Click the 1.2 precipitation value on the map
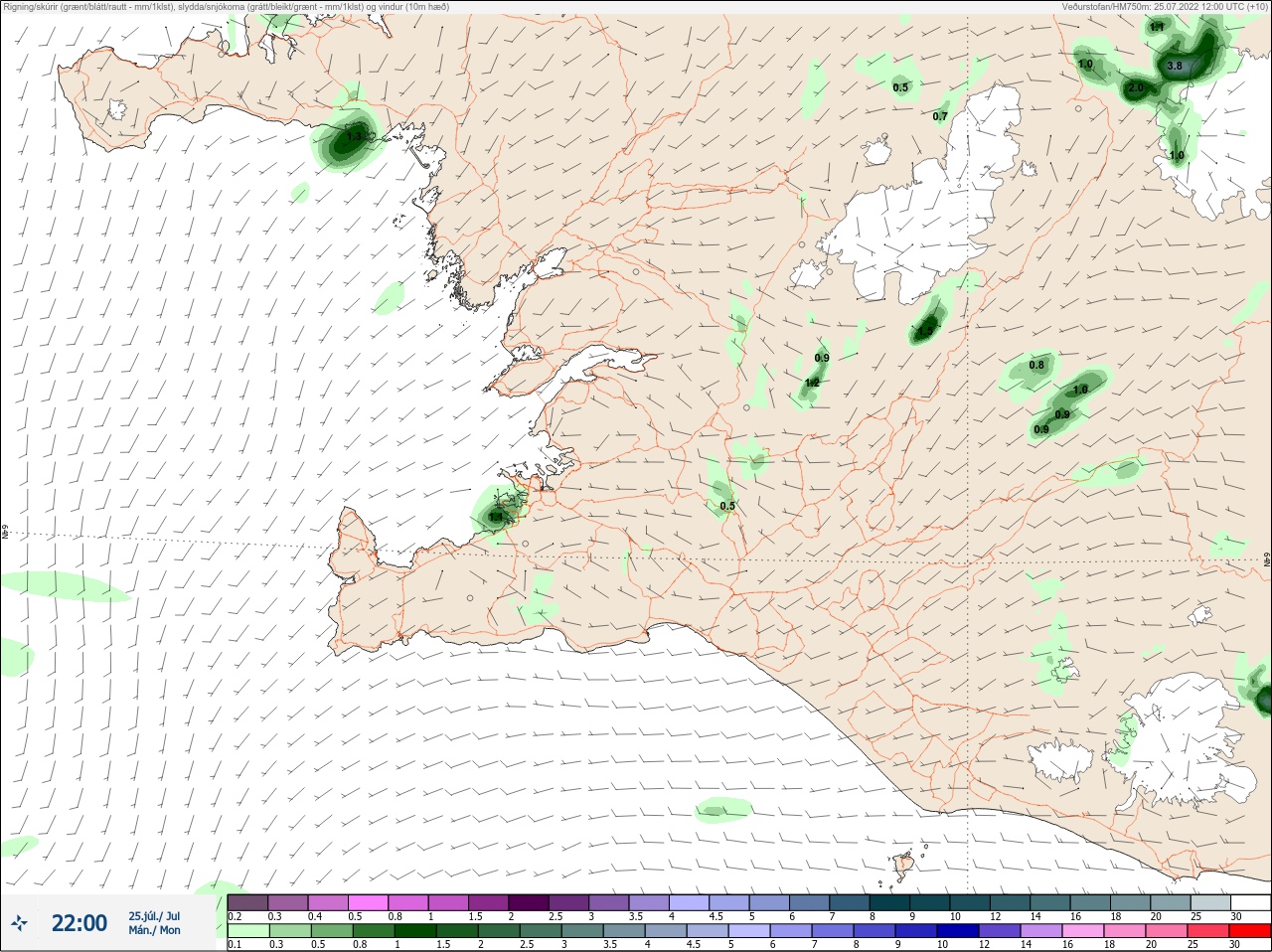The height and width of the screenshot is (952, 1272). 812,383
